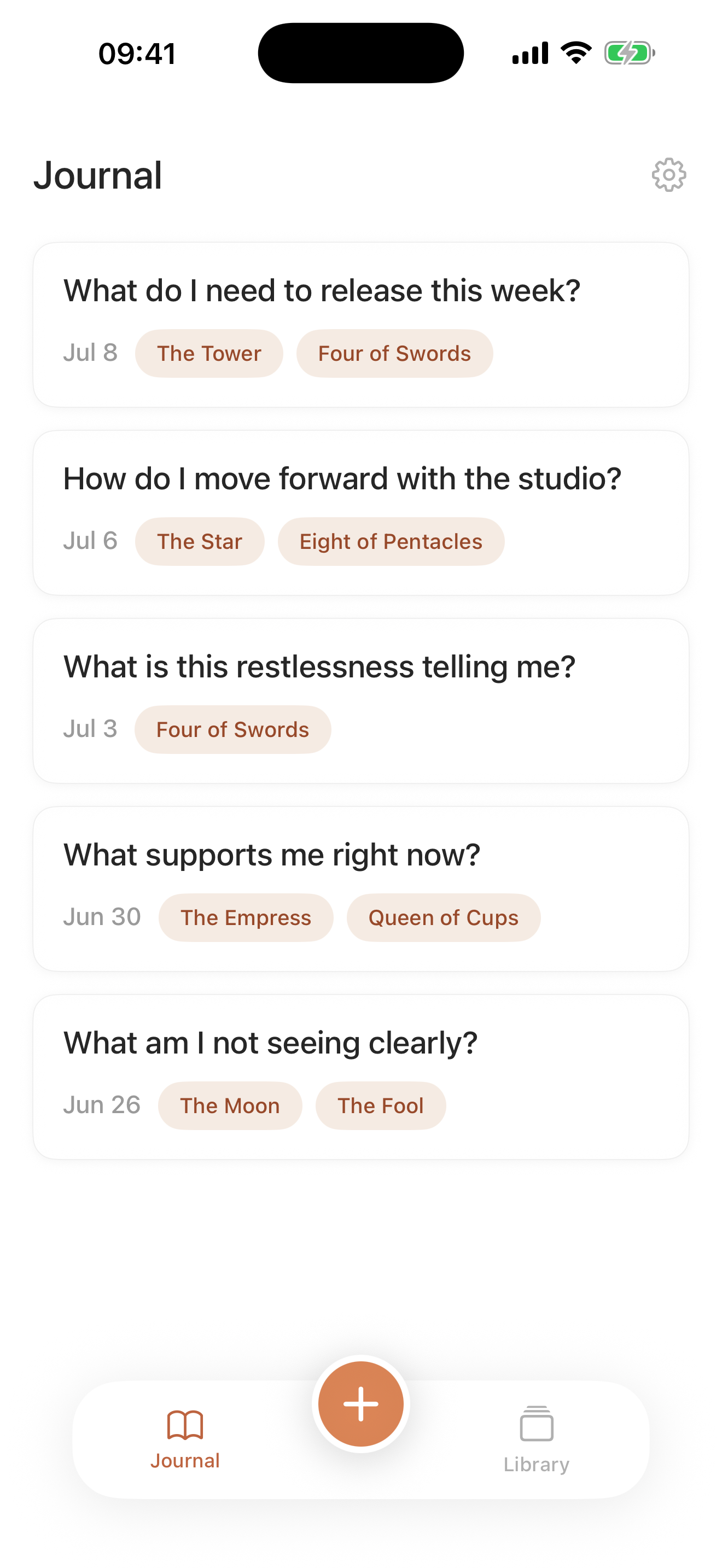
Task: Open settings via the gear icon
Action: pyautogui.click(x=668, y=175)
